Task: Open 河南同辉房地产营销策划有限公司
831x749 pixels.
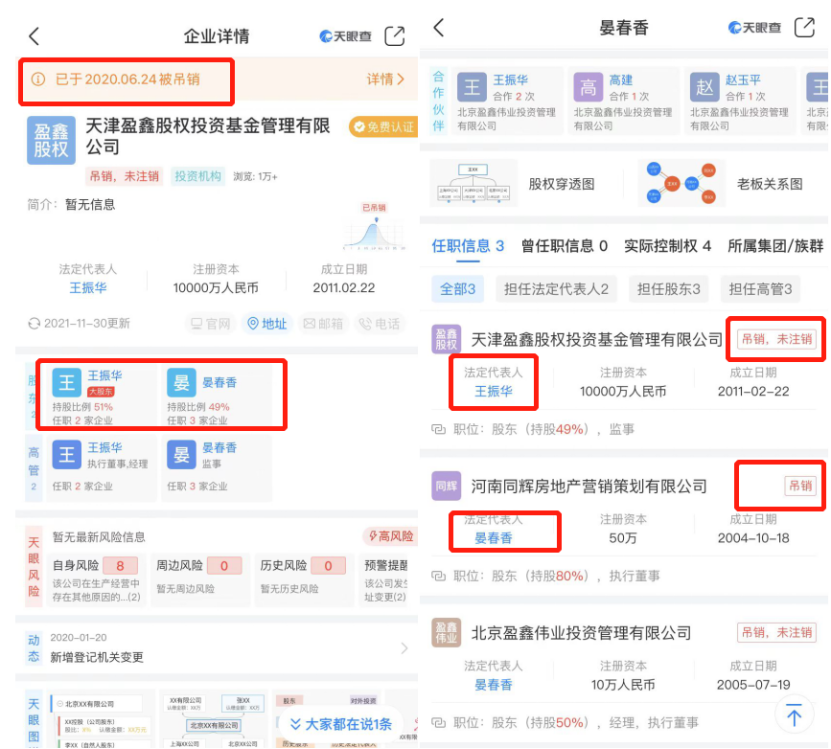Action: click(589, 486)
